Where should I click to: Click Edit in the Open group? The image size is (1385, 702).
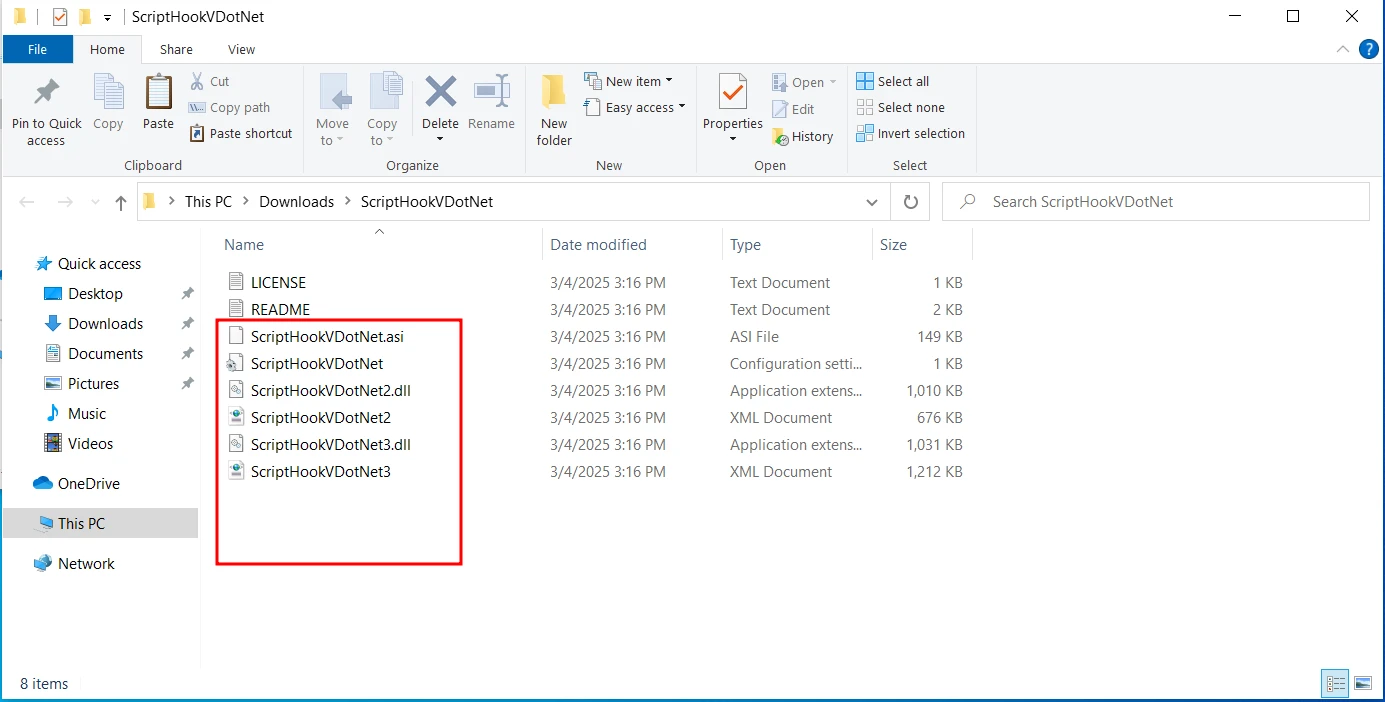[x=793, y=109]
